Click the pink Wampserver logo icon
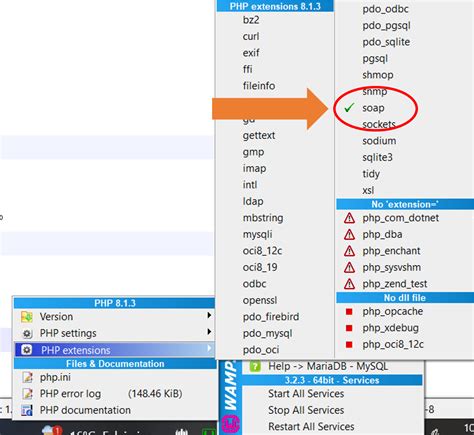 coord(230,424)
